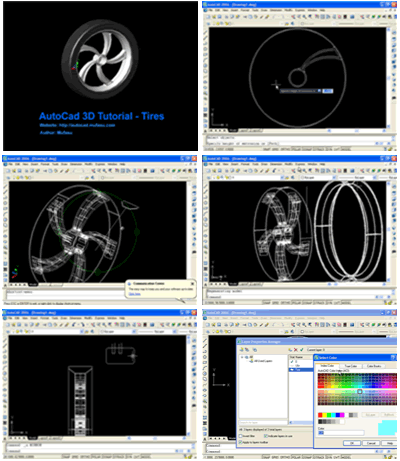Open layer dropdown in the Layer Manager window's toolbar
400x461 pixels.
(x=283, y=332)
